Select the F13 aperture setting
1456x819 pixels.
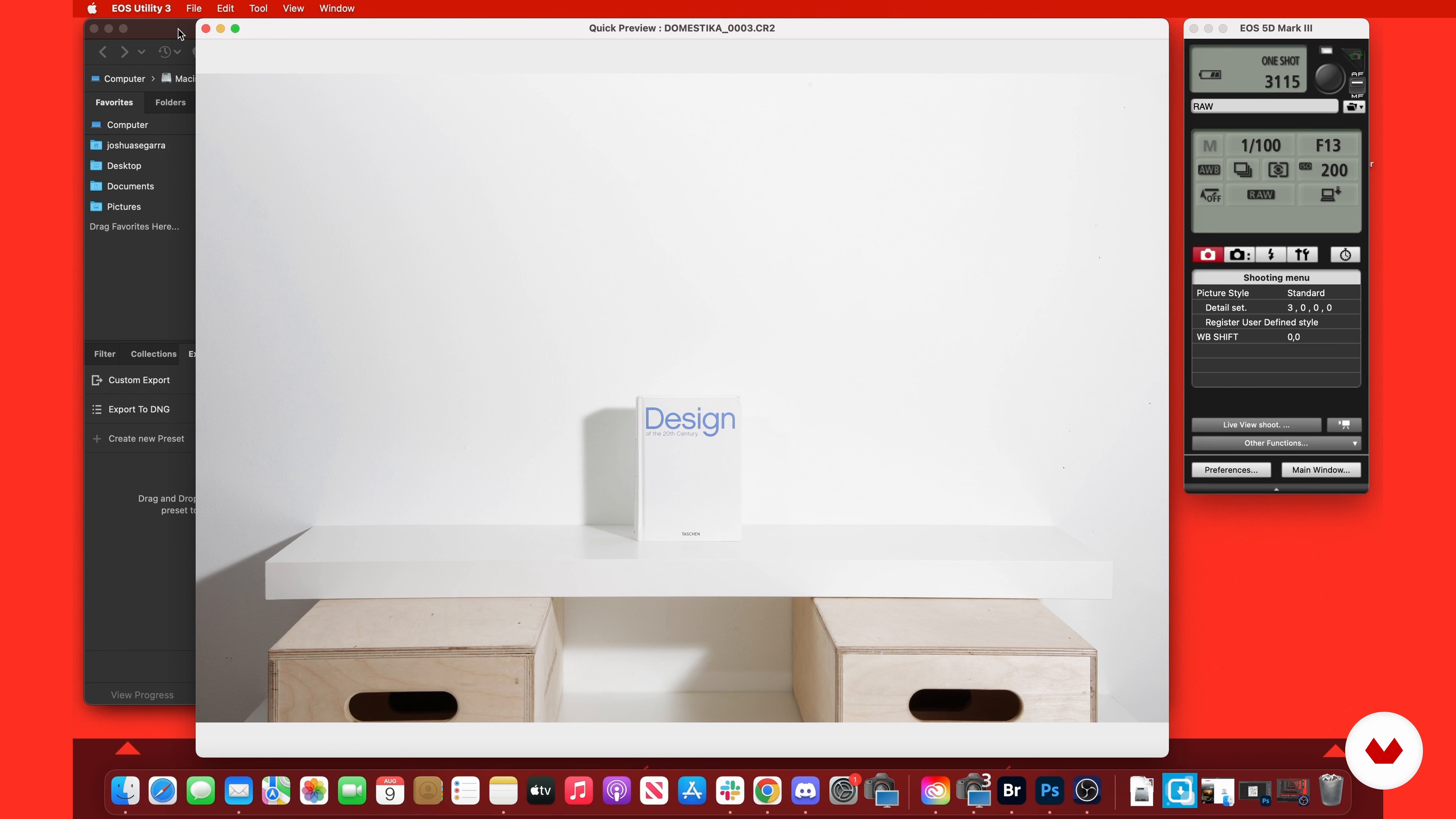(1328, 146)
